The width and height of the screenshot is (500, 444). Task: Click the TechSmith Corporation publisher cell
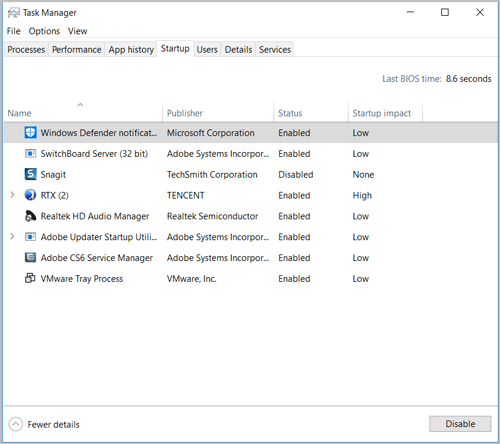pyautogui.click(x=212, y=174)
